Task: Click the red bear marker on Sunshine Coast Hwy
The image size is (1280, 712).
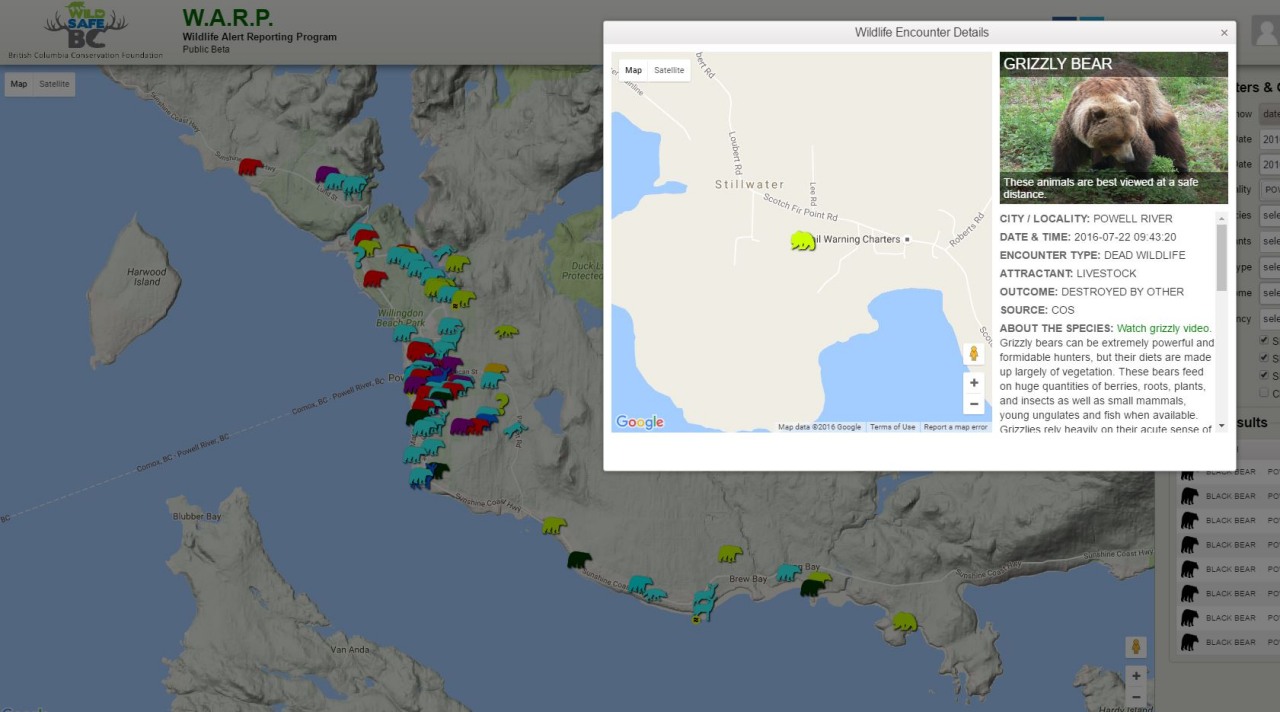Action: point(250,167)
